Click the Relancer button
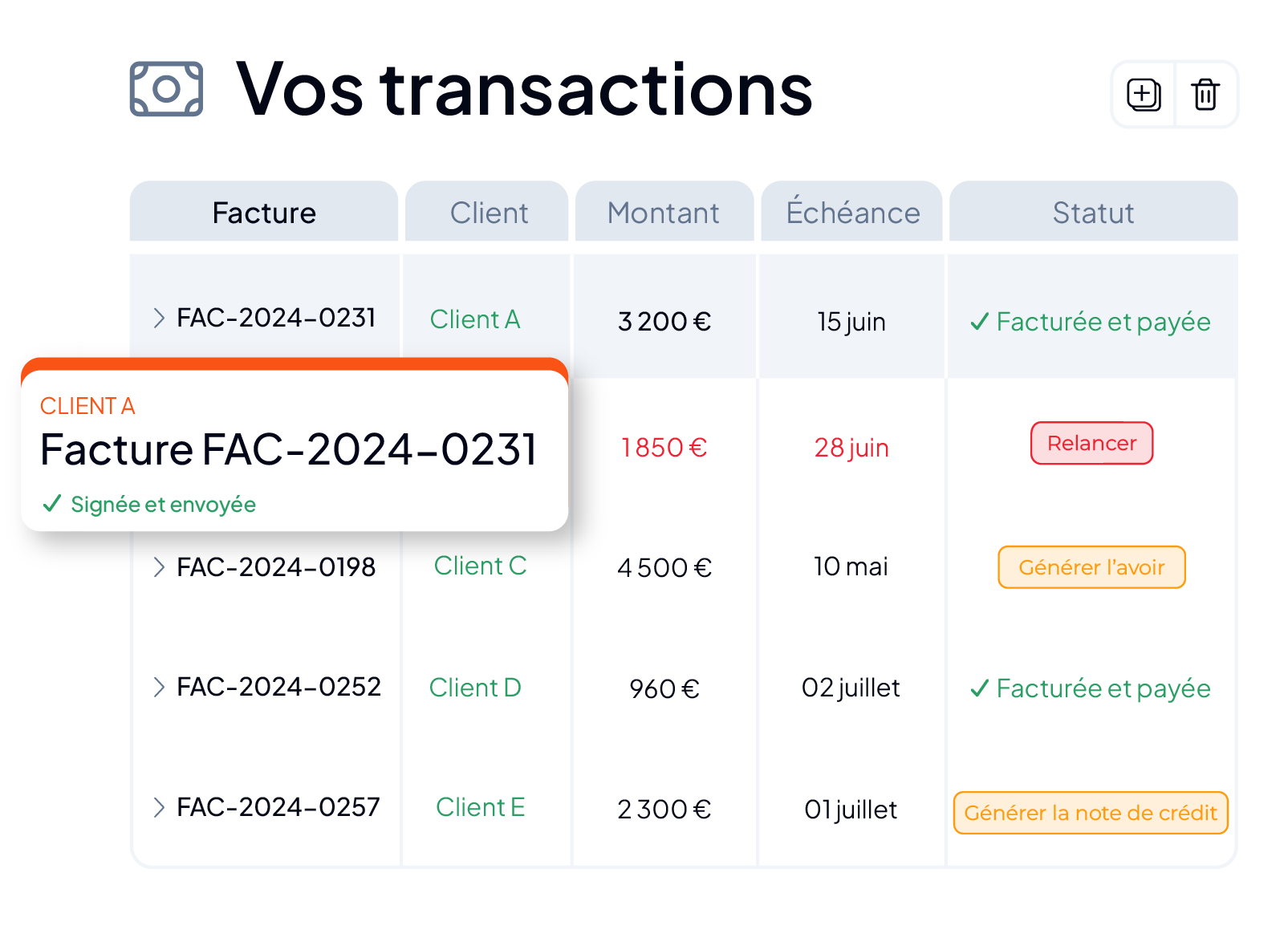 click(1091, 443)
